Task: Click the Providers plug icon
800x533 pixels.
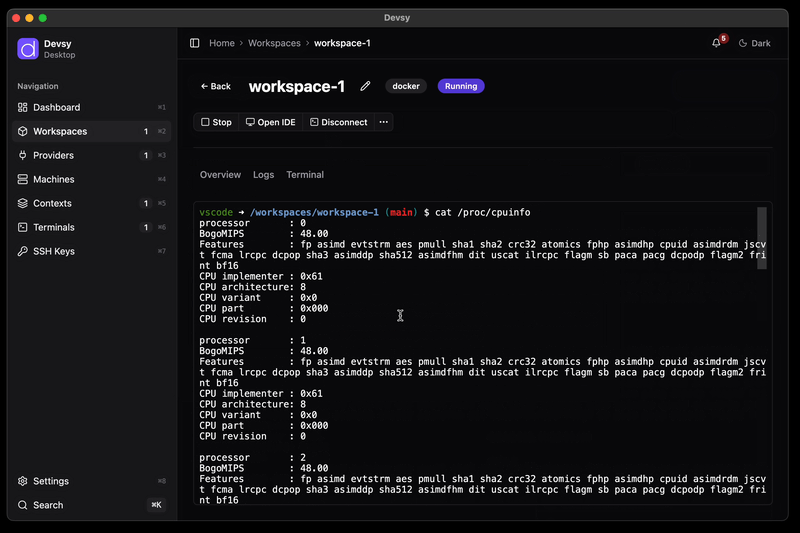Action: pyautogui.click(x=22, y=155)
